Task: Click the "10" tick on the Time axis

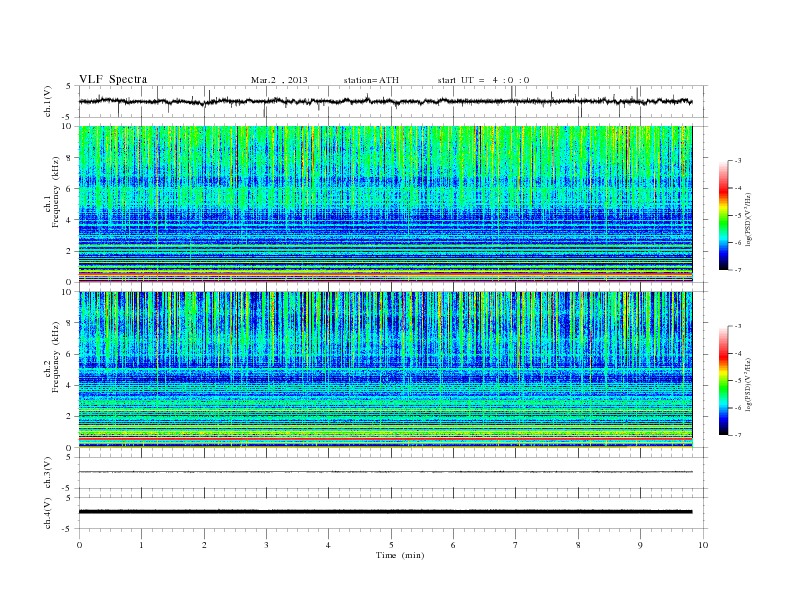Action: (x=703, y=545)
